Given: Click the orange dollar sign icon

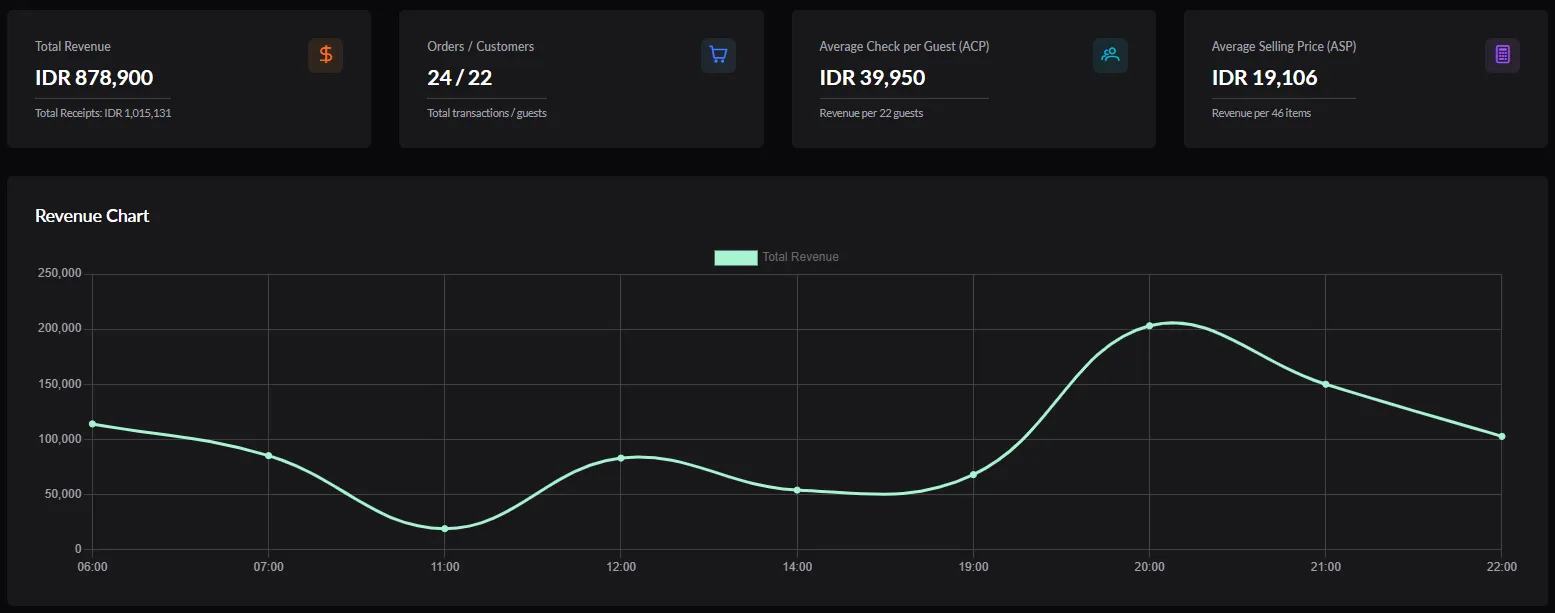Looking at the screenshot, I should click(325, 55).
